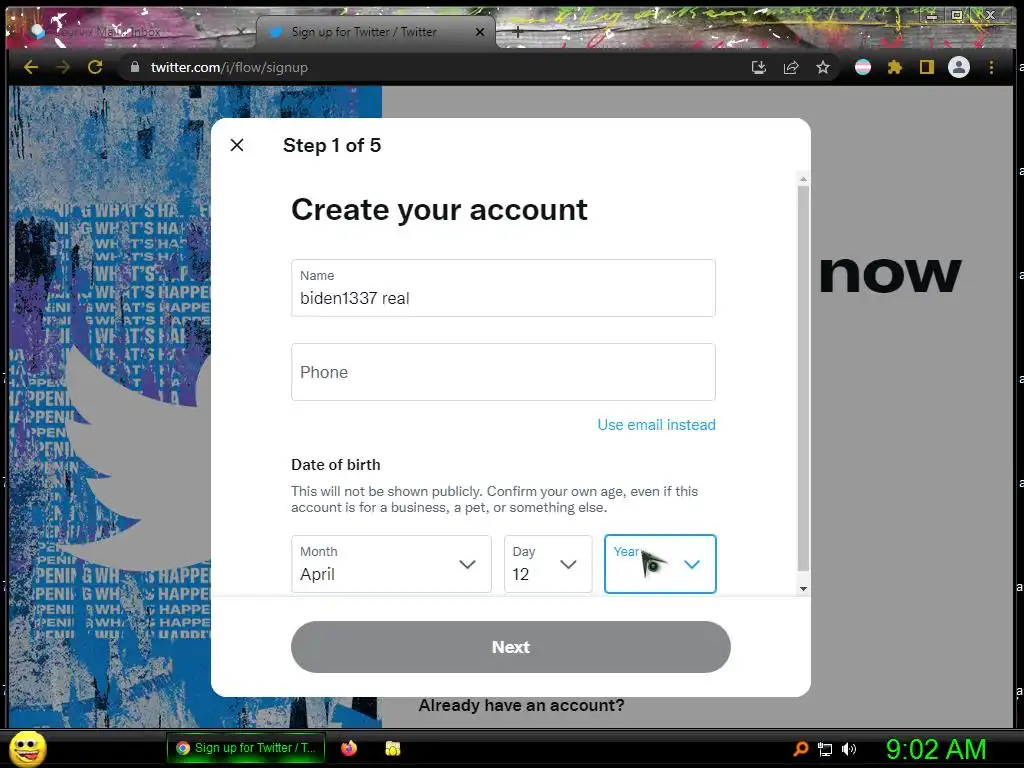Launch Firefox from the taskbar
Viewport: 1024px width, 768px height.
point(349,748)
